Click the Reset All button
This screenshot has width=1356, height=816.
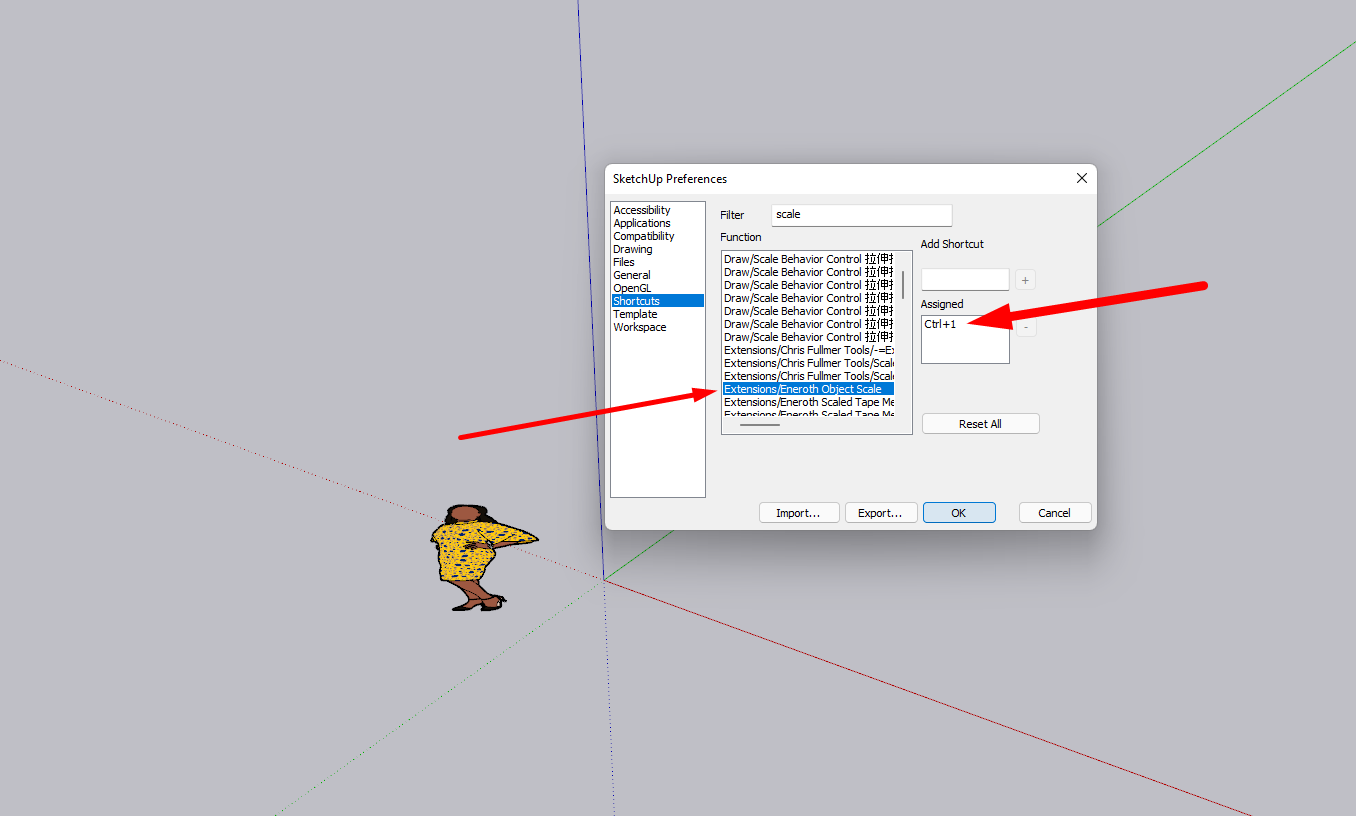[x=980, y=424]
